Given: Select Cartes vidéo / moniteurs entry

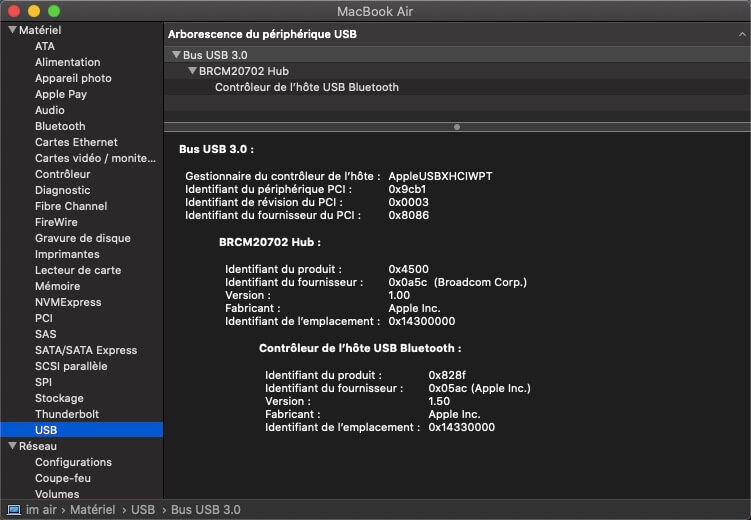Looking at the screenshot, I should click(95, 158).
